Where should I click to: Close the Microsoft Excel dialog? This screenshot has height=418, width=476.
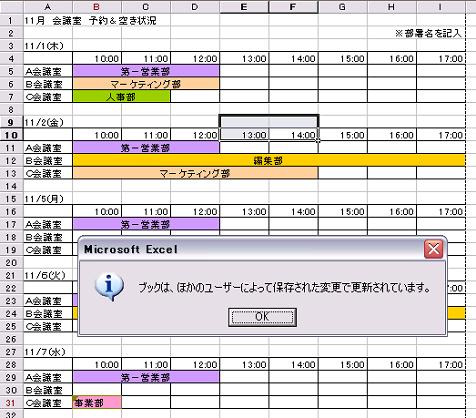433,249
